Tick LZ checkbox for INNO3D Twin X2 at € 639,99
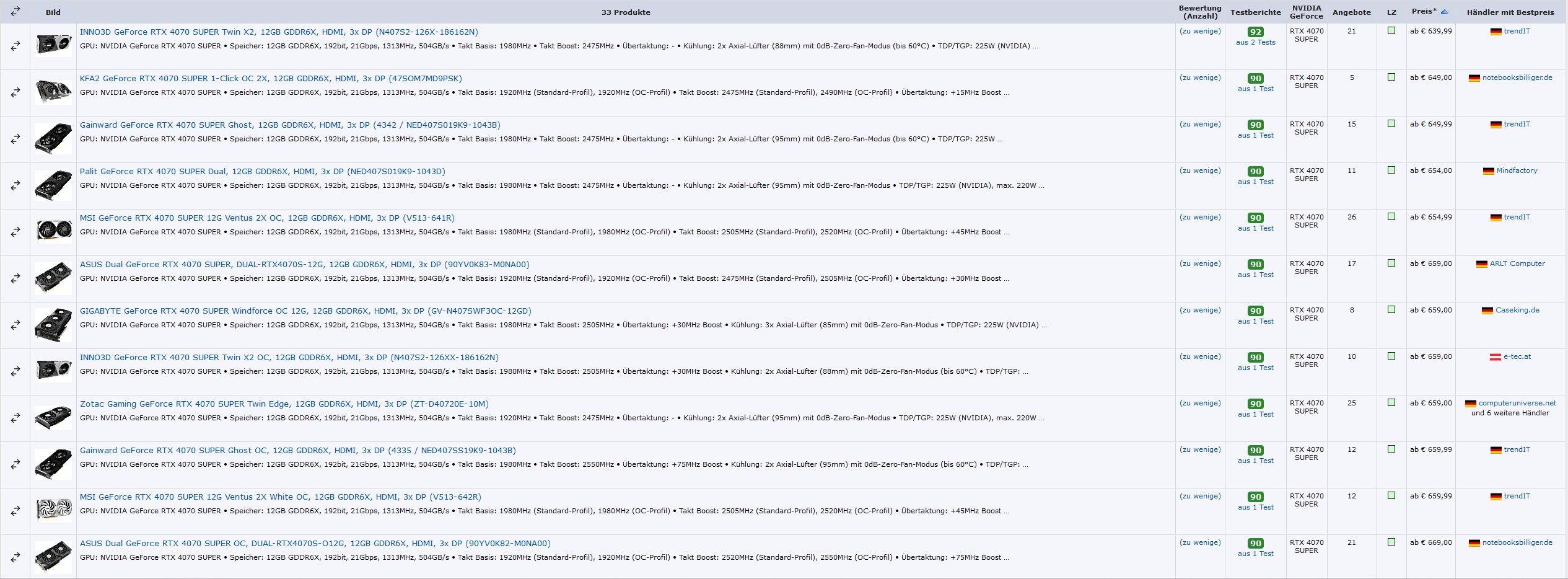Image resolution: width=1568 pixels, height=579 pixels. point(1391,30)
